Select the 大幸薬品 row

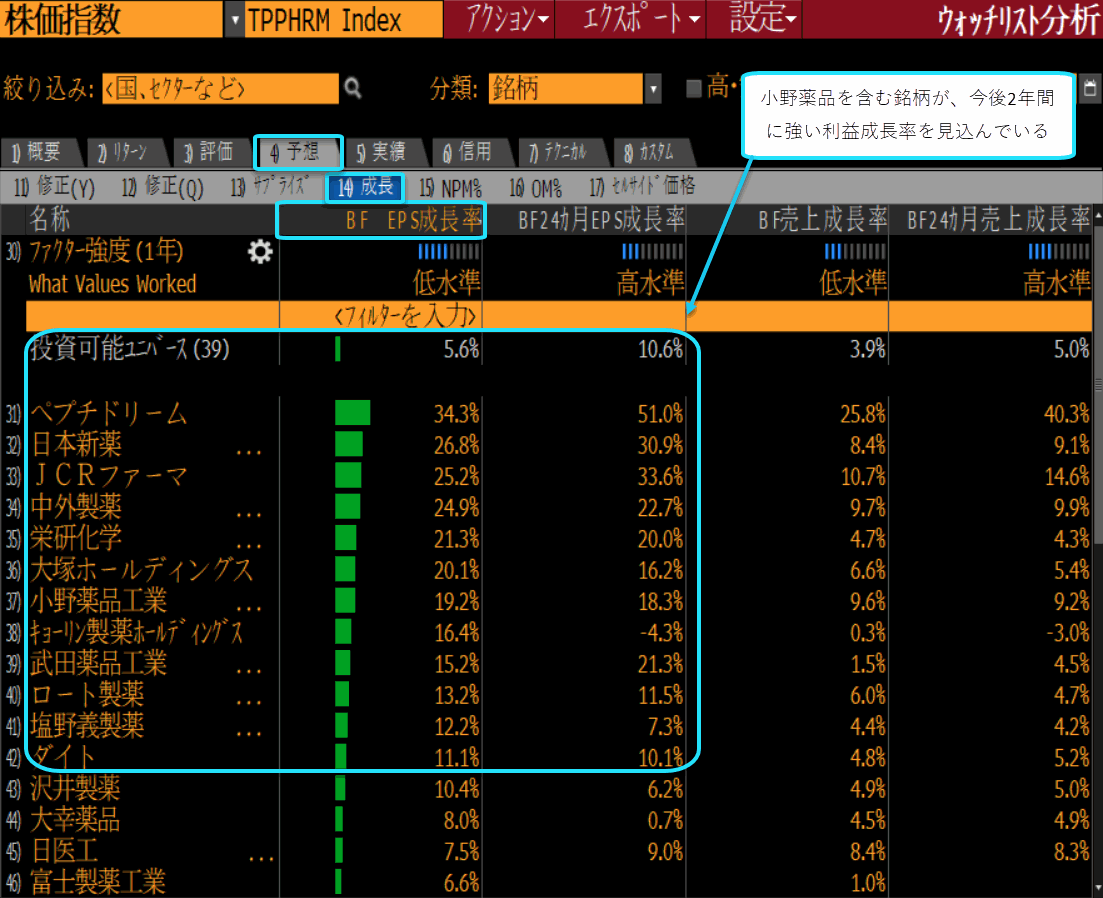(x=549, y=820)
